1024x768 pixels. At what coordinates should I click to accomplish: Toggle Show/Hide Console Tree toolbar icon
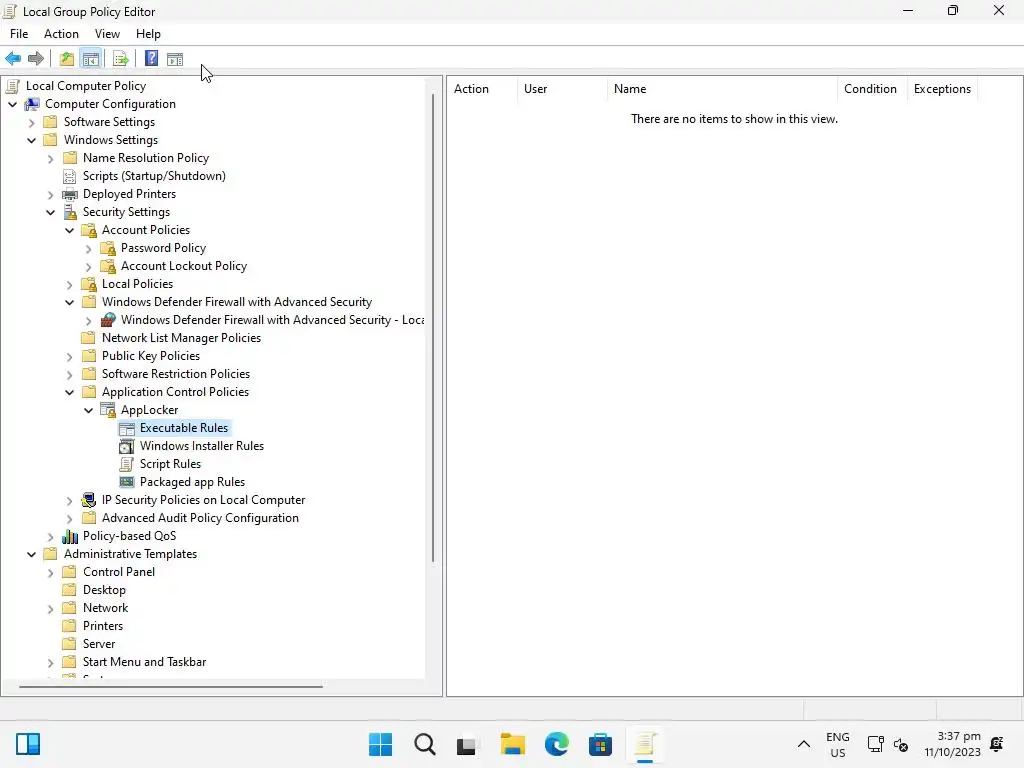(x=91, y=59)
